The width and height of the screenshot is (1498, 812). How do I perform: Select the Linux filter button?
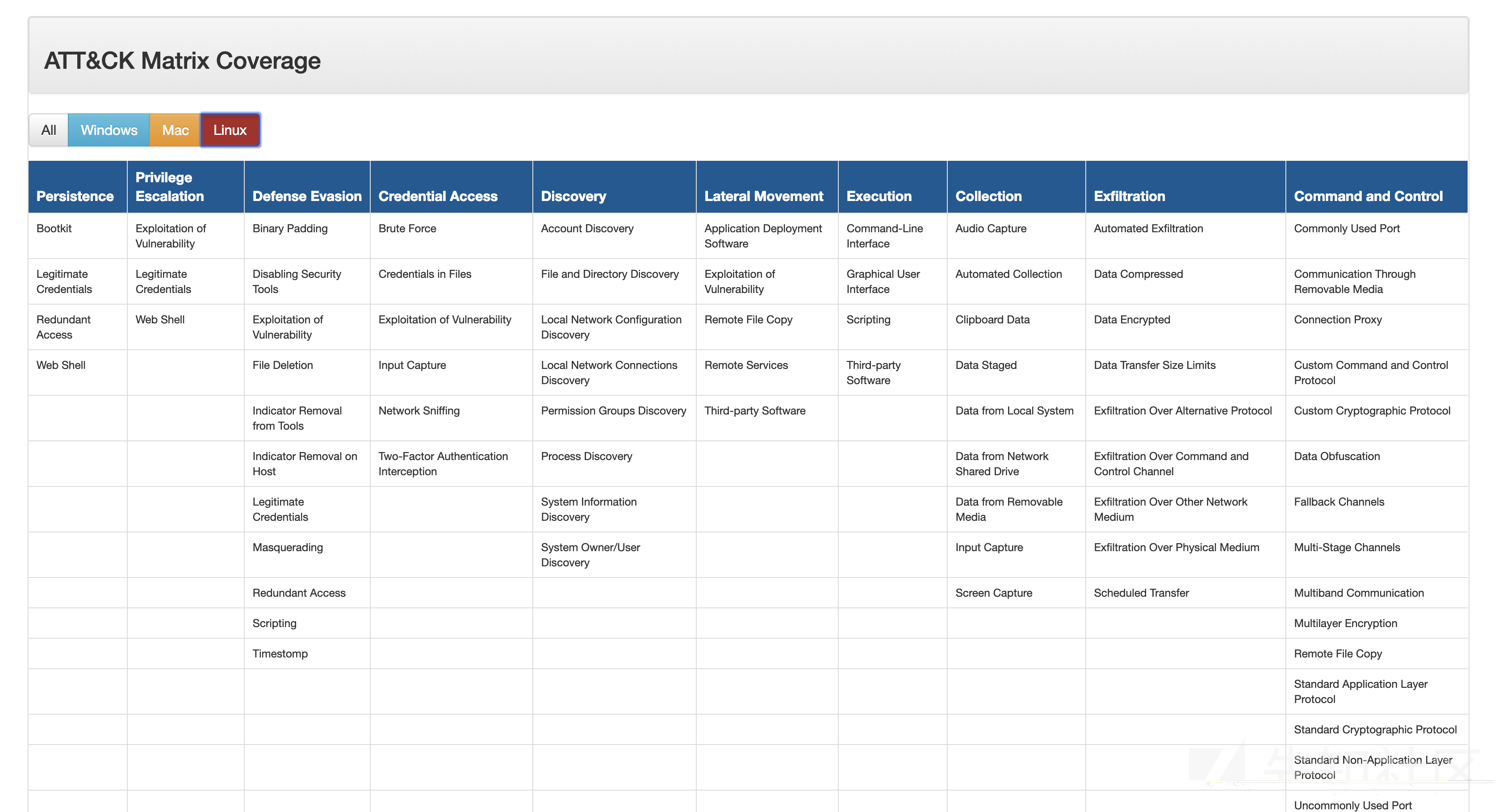[x=230, y=130]
